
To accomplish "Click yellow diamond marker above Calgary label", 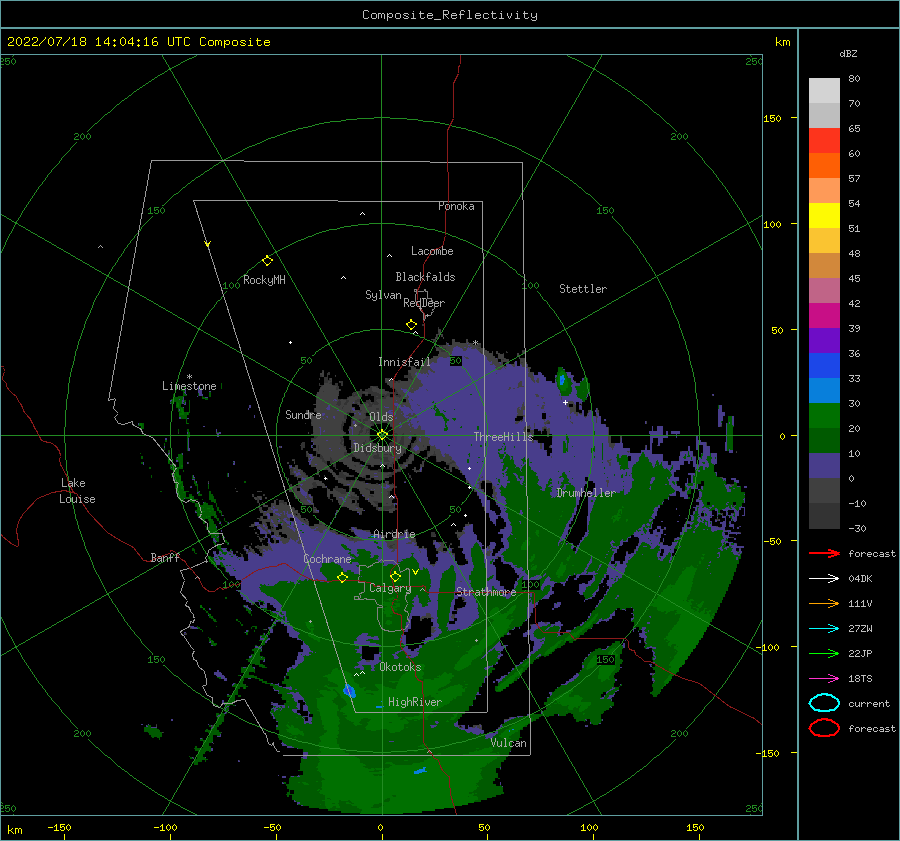I will (395, 576).
